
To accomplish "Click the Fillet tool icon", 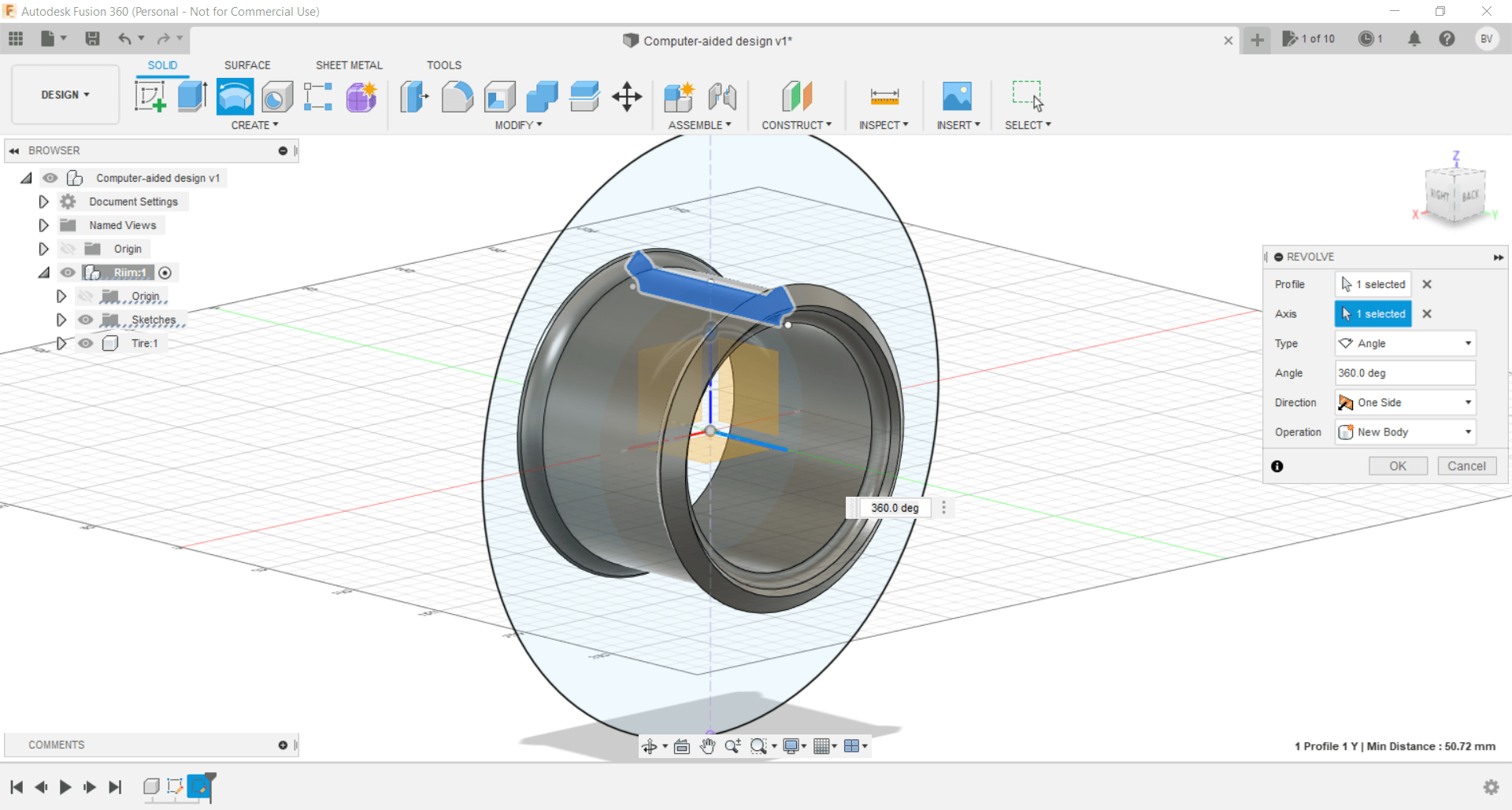I will coord(457,97).
